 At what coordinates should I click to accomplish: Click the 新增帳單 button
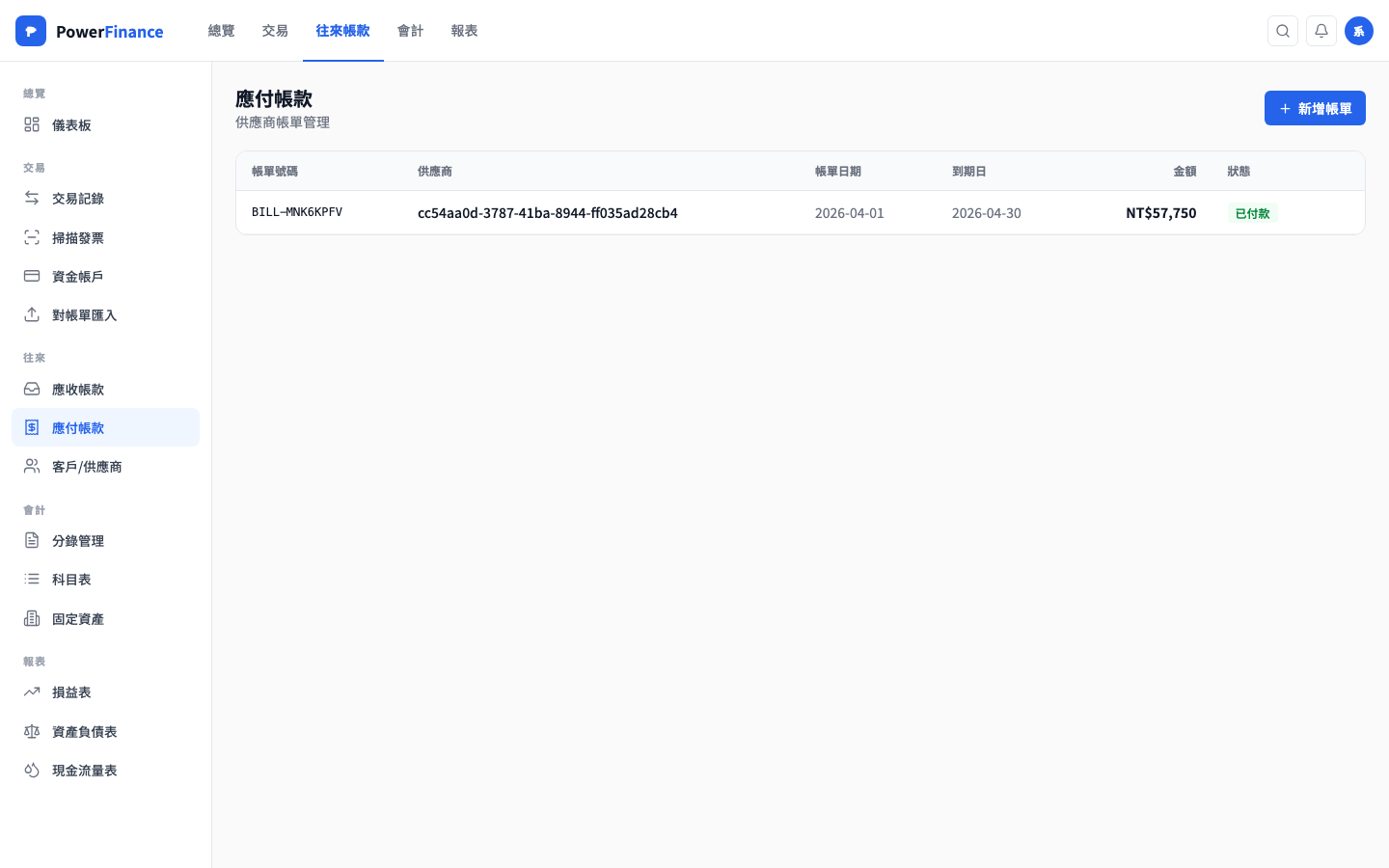[x=1315, y=108]
